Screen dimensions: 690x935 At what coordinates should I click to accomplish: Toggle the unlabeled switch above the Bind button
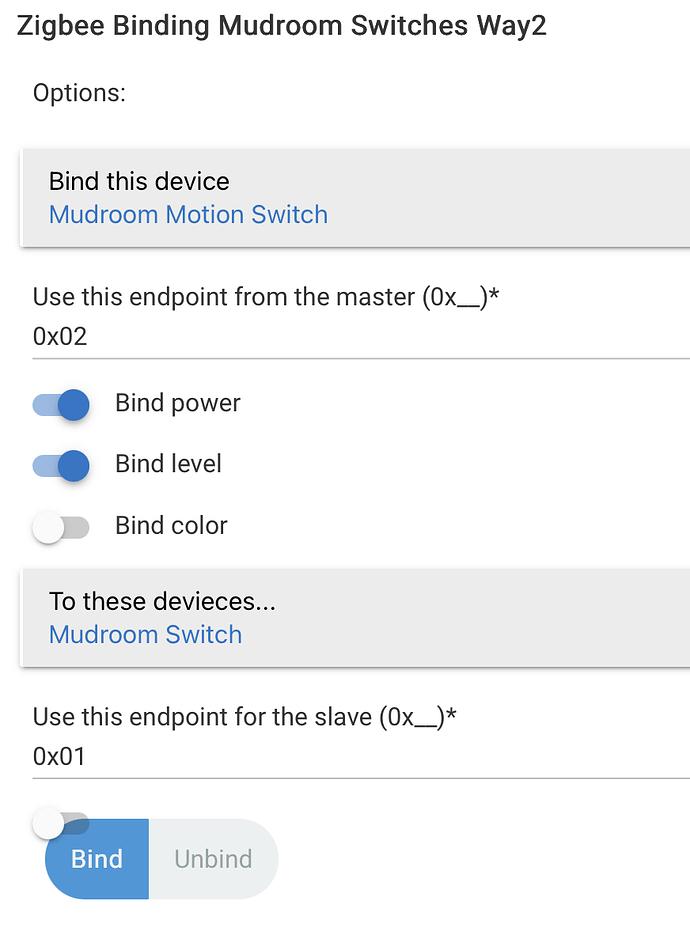click(x=61, y=824)
